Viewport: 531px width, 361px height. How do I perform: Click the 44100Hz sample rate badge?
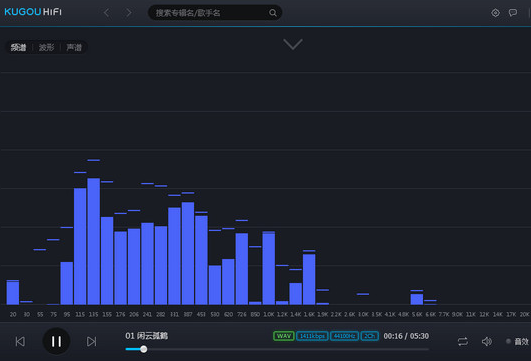click(x=344, y=336)
